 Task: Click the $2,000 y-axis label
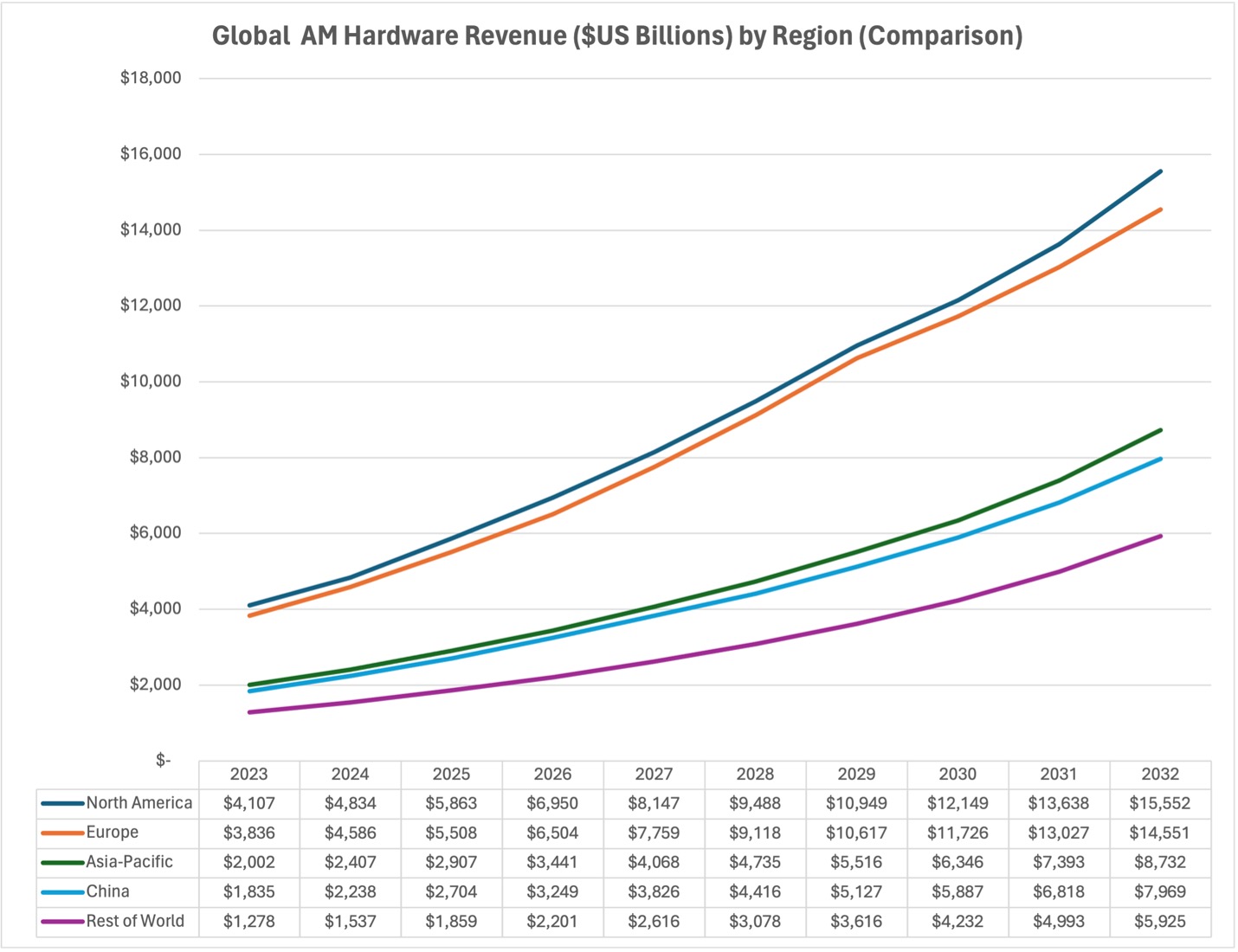(x=155, y=685)
